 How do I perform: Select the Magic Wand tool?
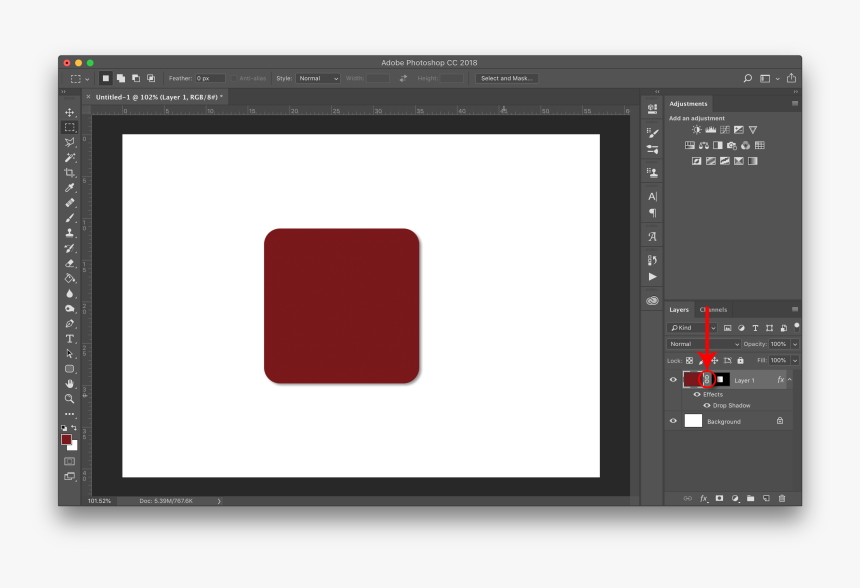[x=70, y=157]
